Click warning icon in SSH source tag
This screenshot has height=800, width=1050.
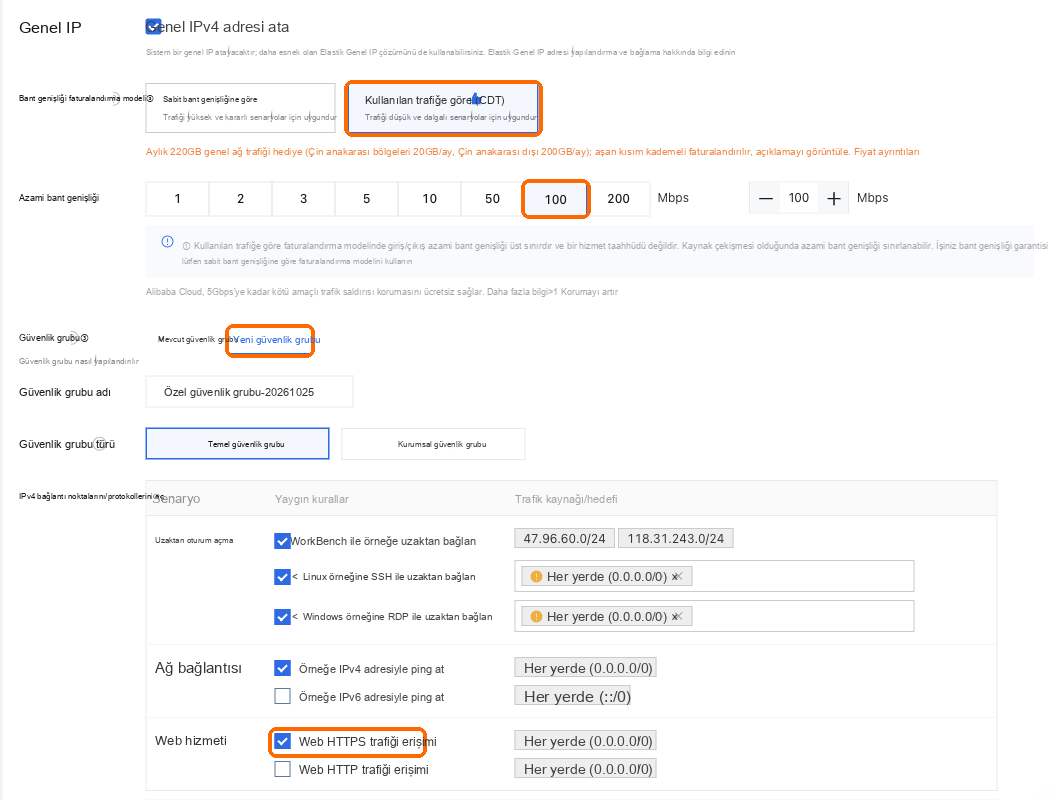click(x=536, y=576)
